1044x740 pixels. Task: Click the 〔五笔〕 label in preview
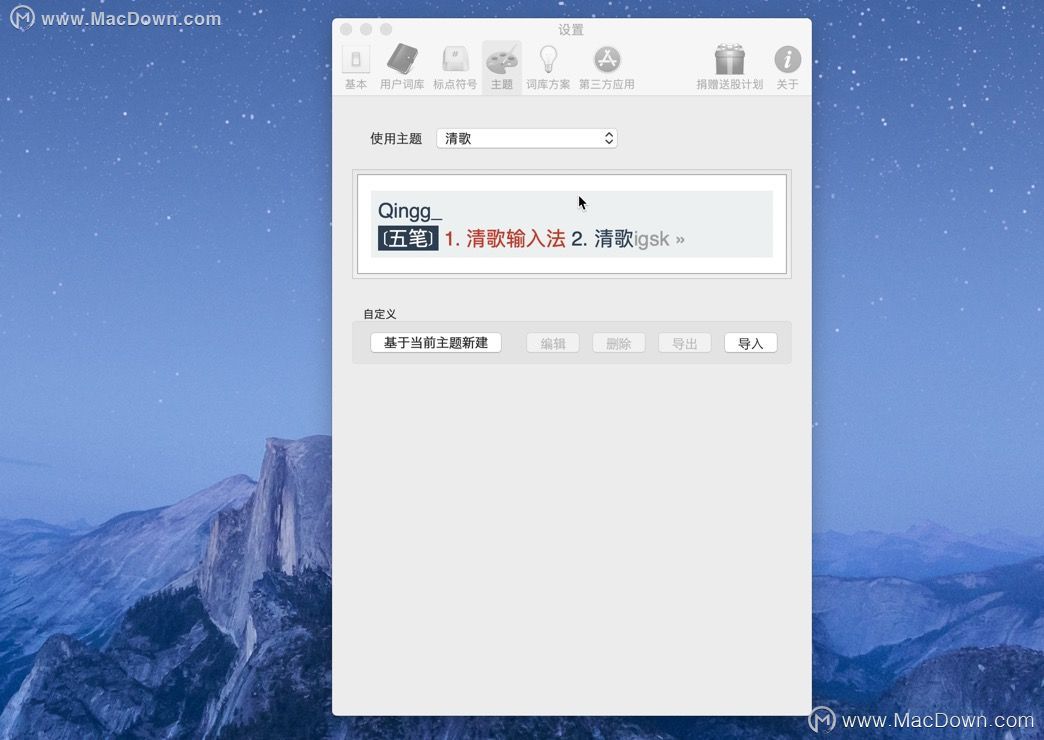tap(408, 238)
